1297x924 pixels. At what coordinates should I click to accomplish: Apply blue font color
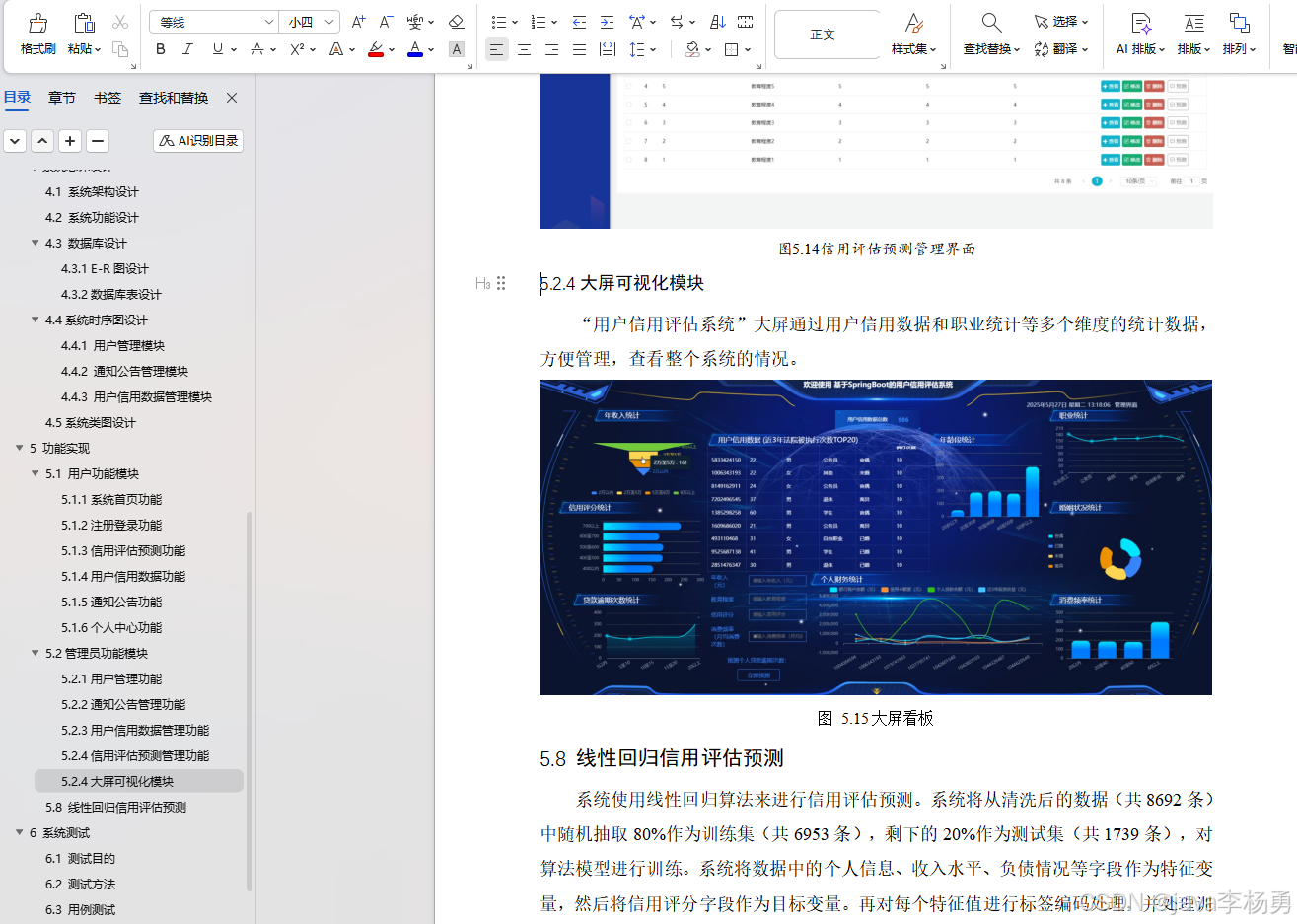click(x=415, y=49)
